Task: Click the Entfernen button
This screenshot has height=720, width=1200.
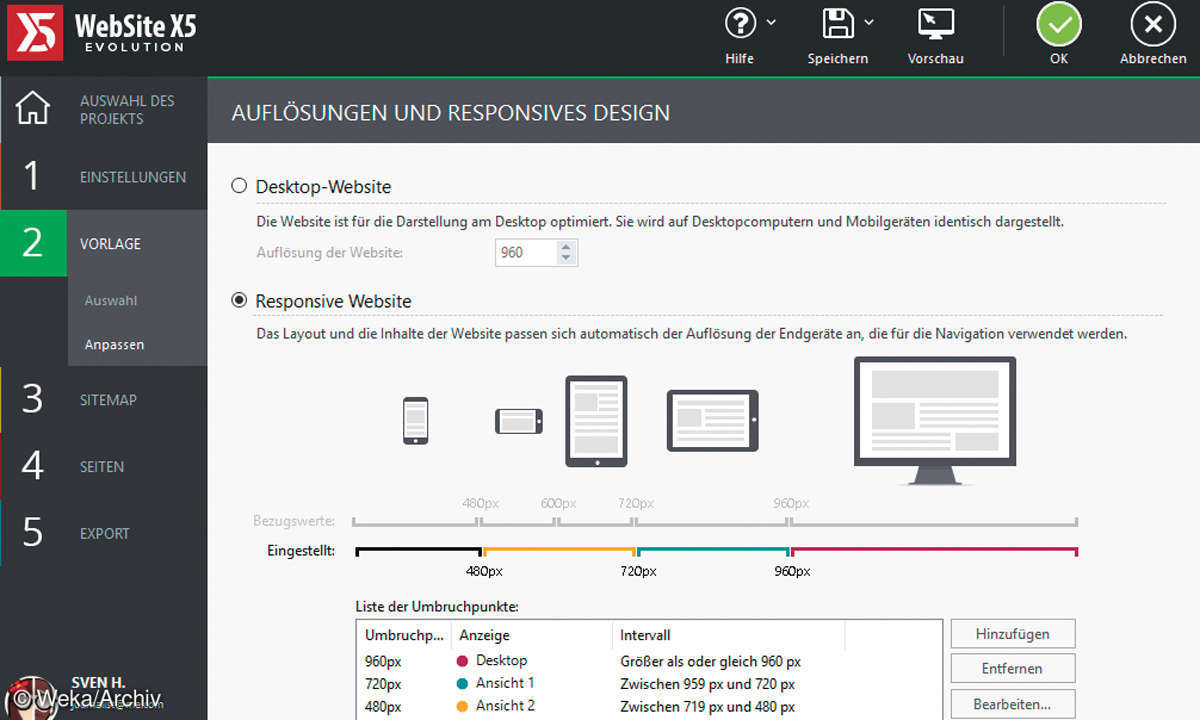Action: click(1013, 668)
